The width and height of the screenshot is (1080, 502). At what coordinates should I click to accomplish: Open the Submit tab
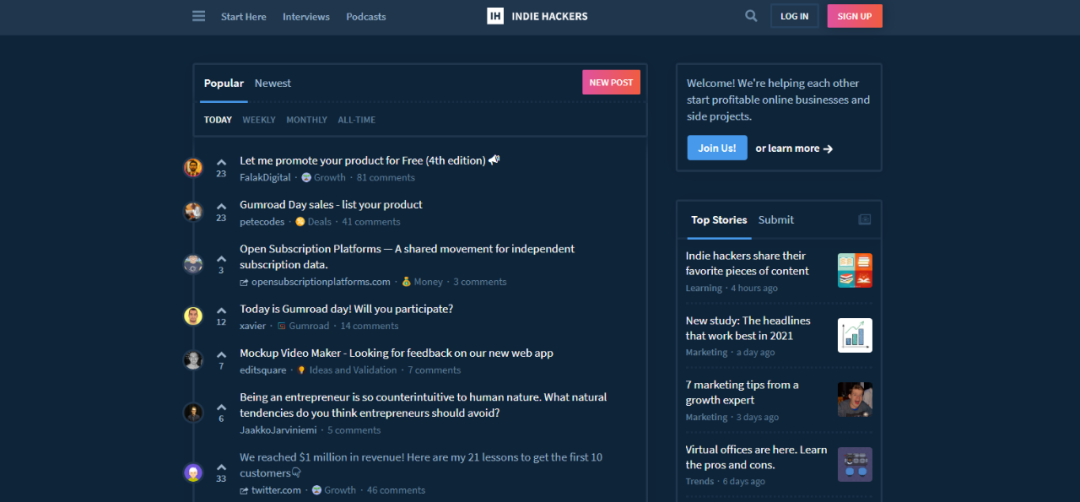[x=776, y=220]
